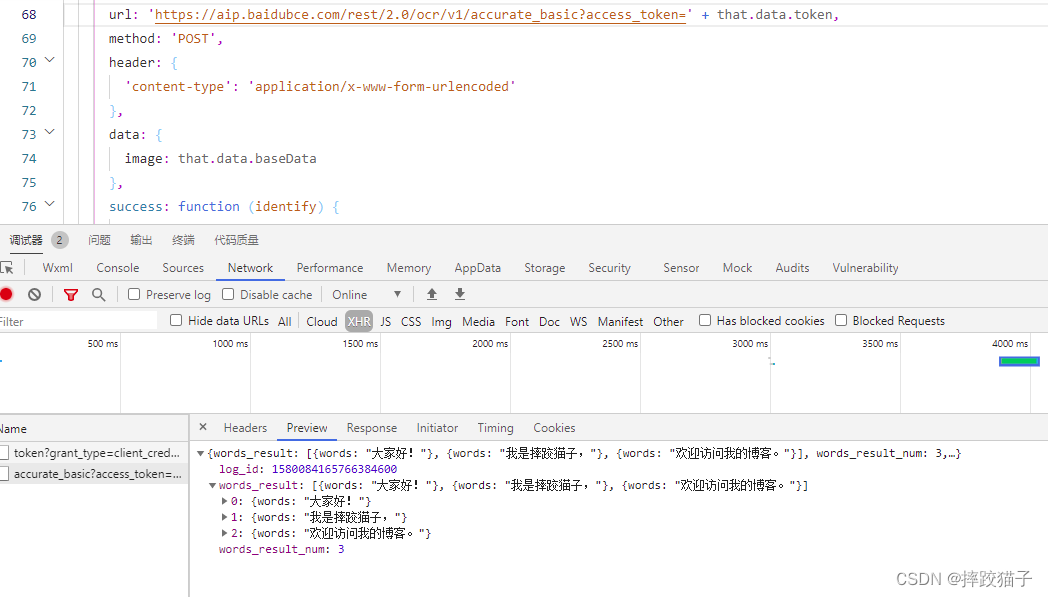1048x597 pixels.
Task: Open network search with the magnifier icon
Action: 98,294
